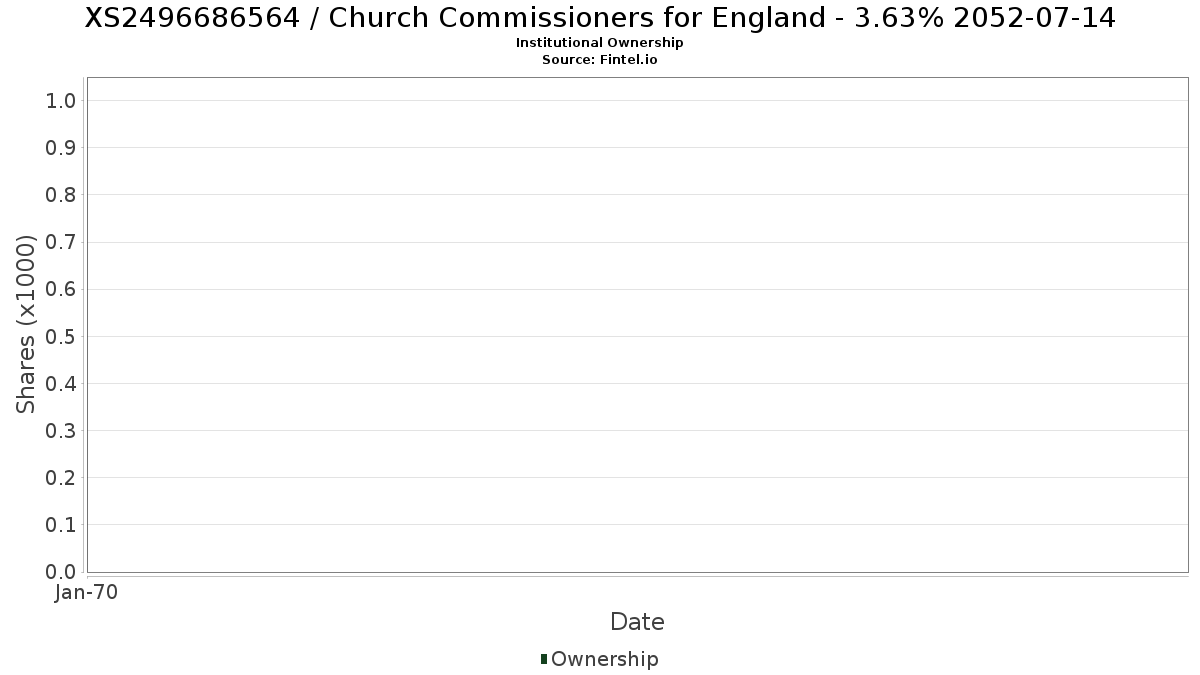The width and height of the screenshot is (1200, 675).
Task: Click the Jan-70 x-axis label
Action: pos(87,592)
